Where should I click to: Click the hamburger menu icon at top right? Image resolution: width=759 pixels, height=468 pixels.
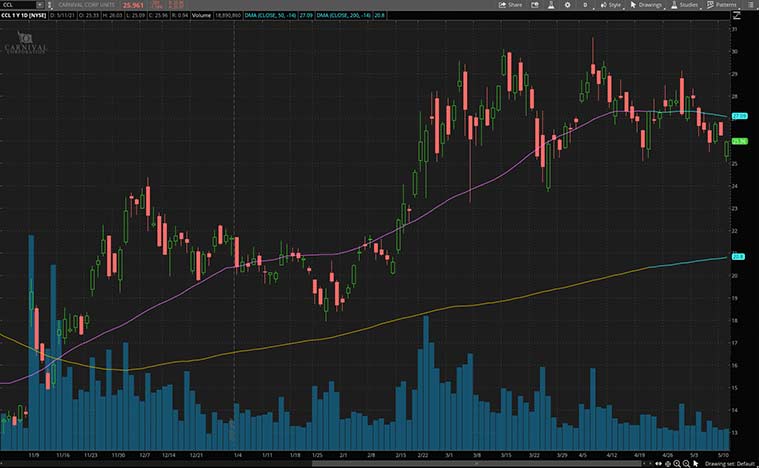[x=752, y=5]
